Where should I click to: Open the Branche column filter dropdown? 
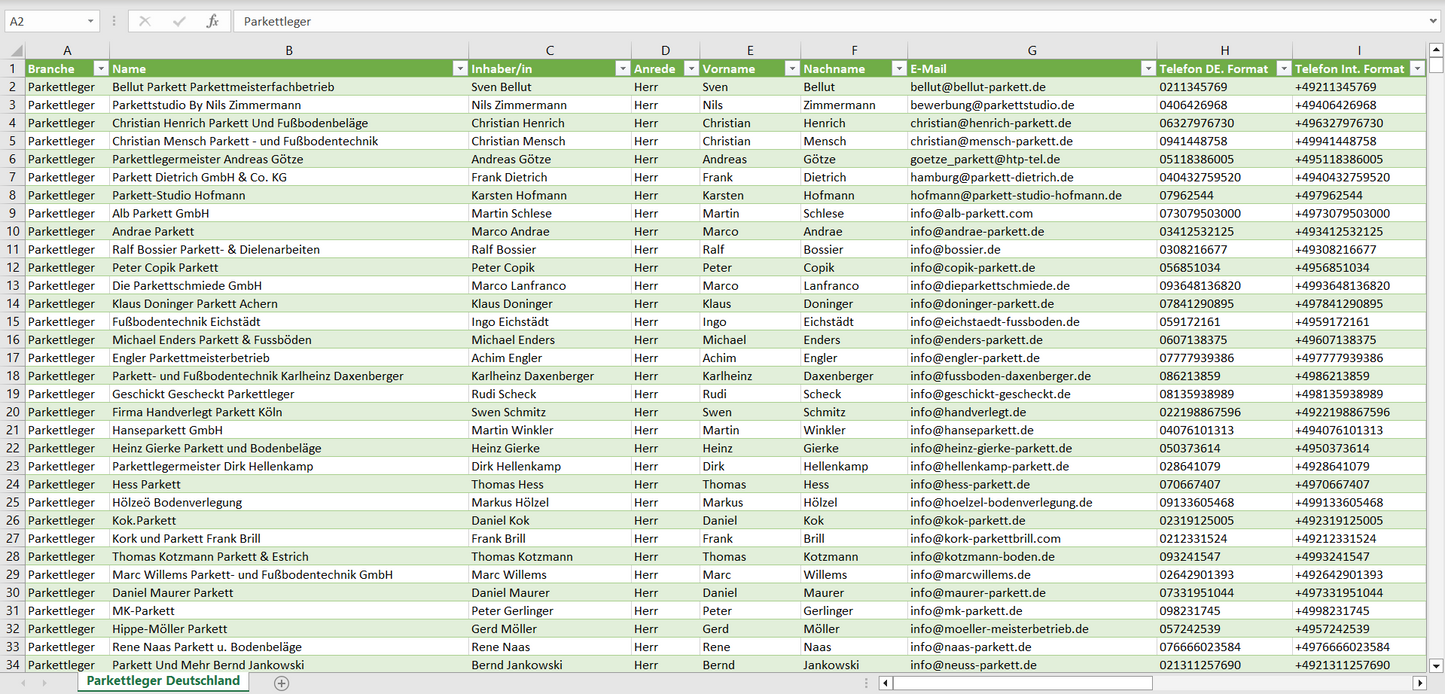coord(100,69)
